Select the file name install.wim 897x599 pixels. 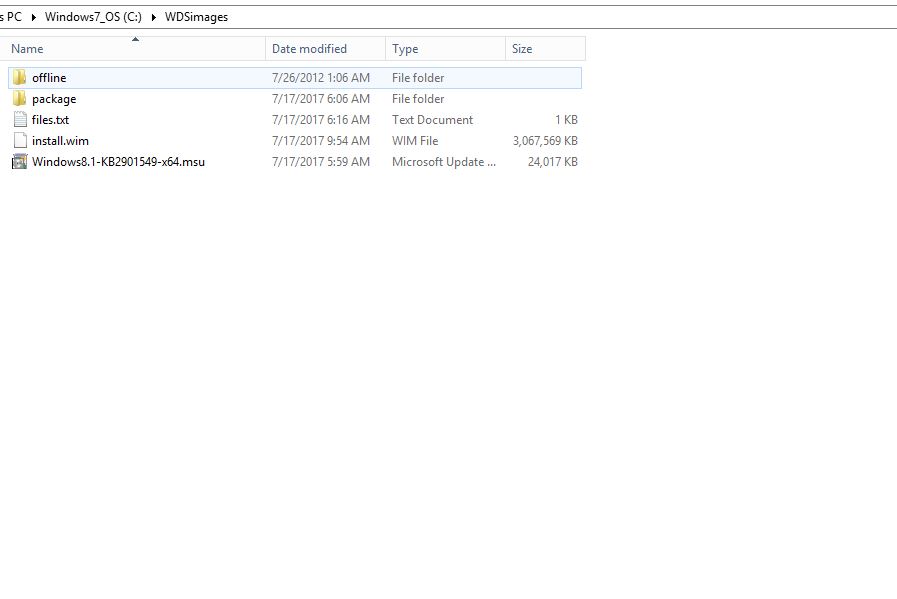(x=60, y=141)
